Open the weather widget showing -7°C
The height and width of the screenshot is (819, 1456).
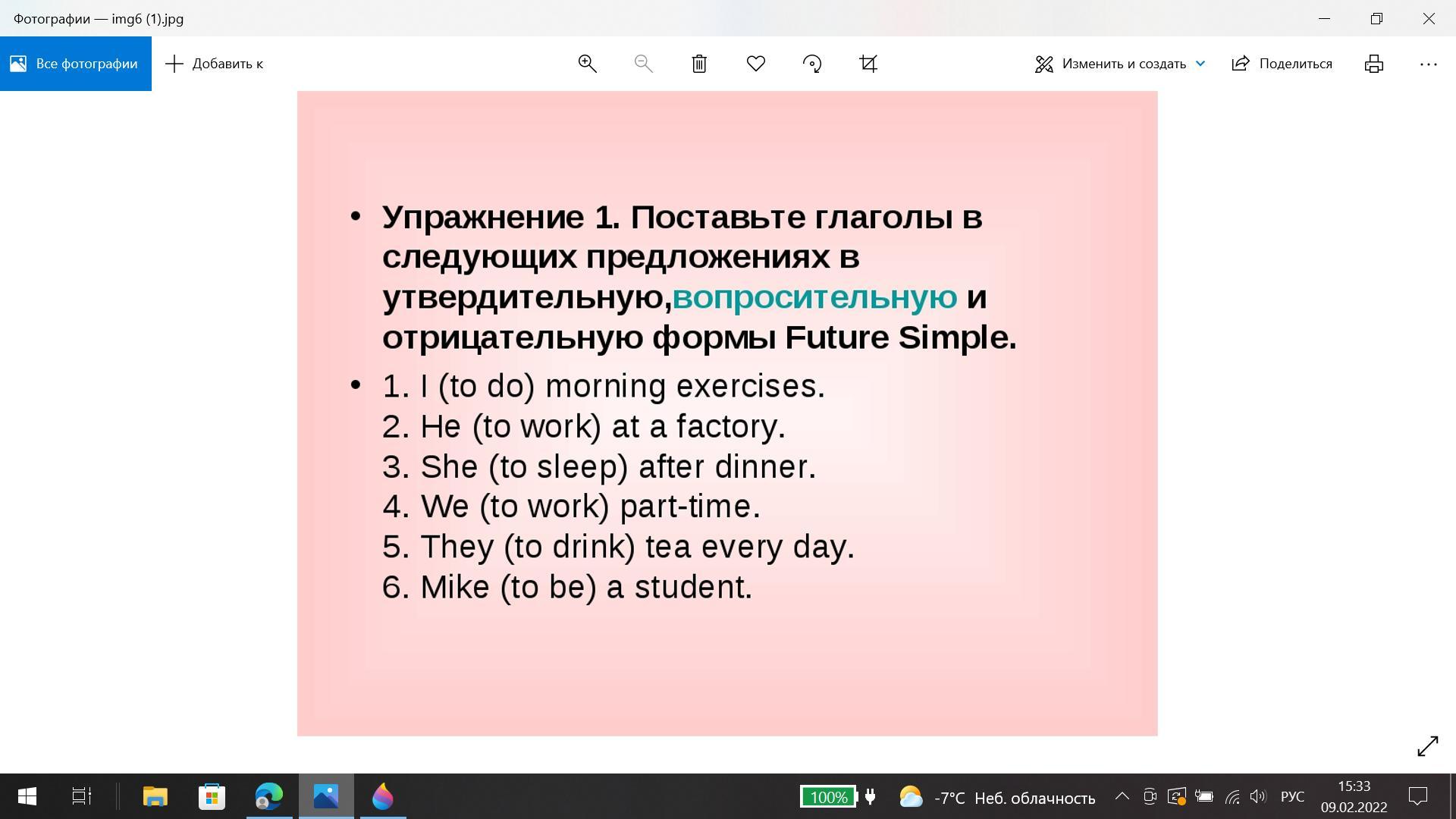[x=996, y=798]
